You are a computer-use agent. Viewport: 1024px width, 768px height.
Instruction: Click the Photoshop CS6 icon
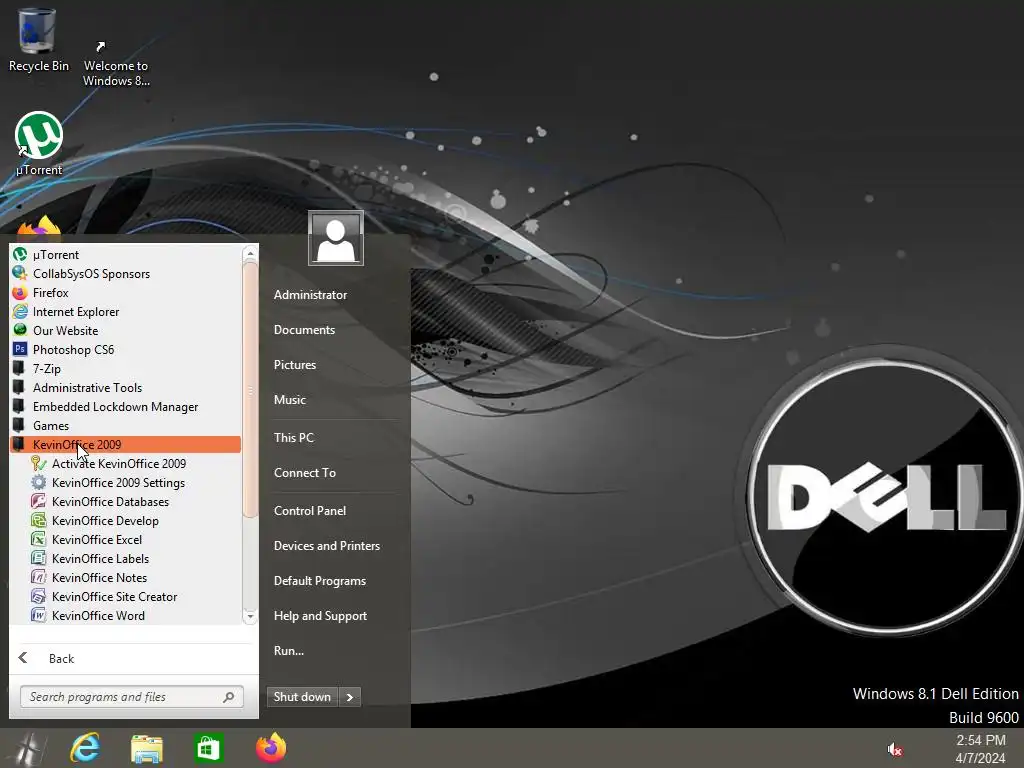point(20,349)
